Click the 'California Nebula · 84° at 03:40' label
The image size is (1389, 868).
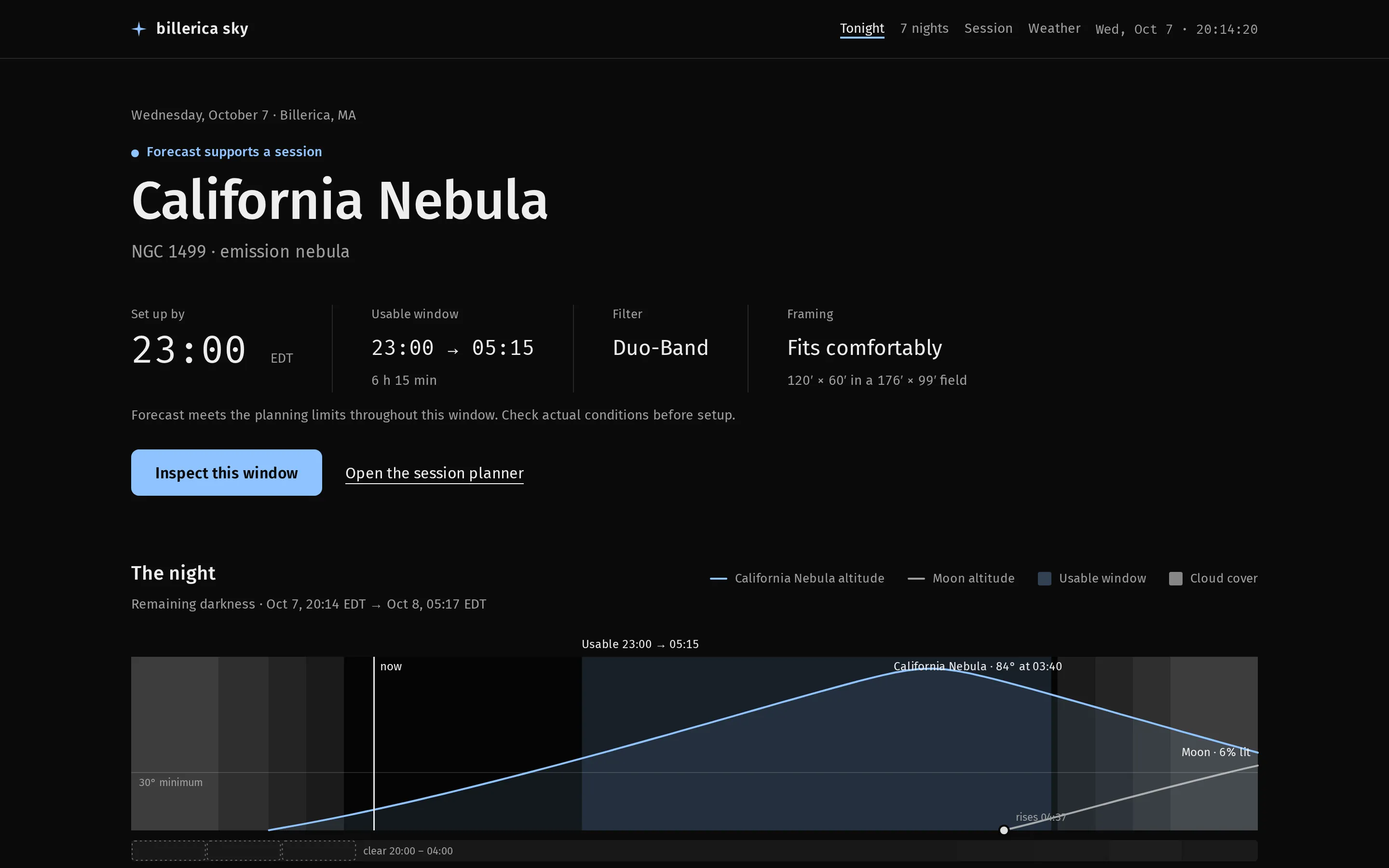tap(978, 666)
